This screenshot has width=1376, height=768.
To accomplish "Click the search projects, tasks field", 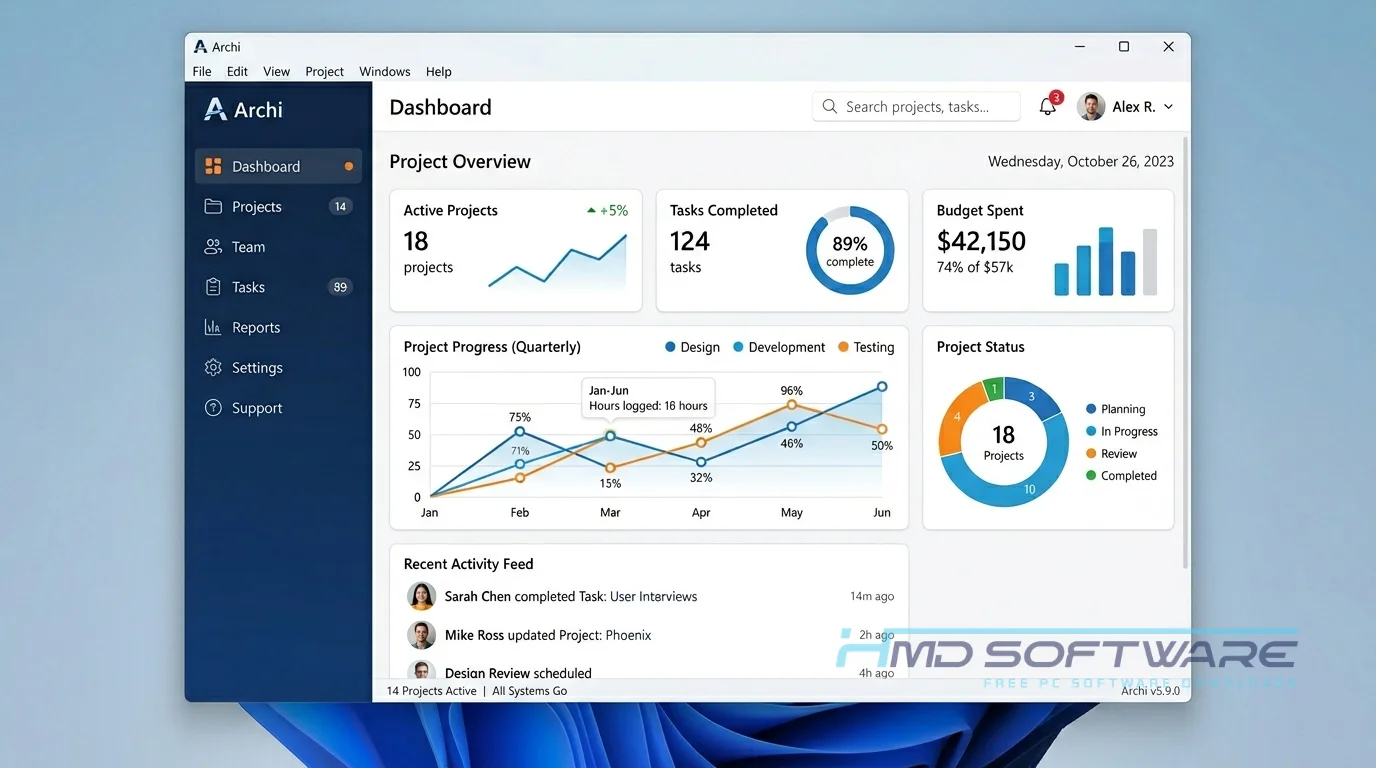I will click(916, 106).
